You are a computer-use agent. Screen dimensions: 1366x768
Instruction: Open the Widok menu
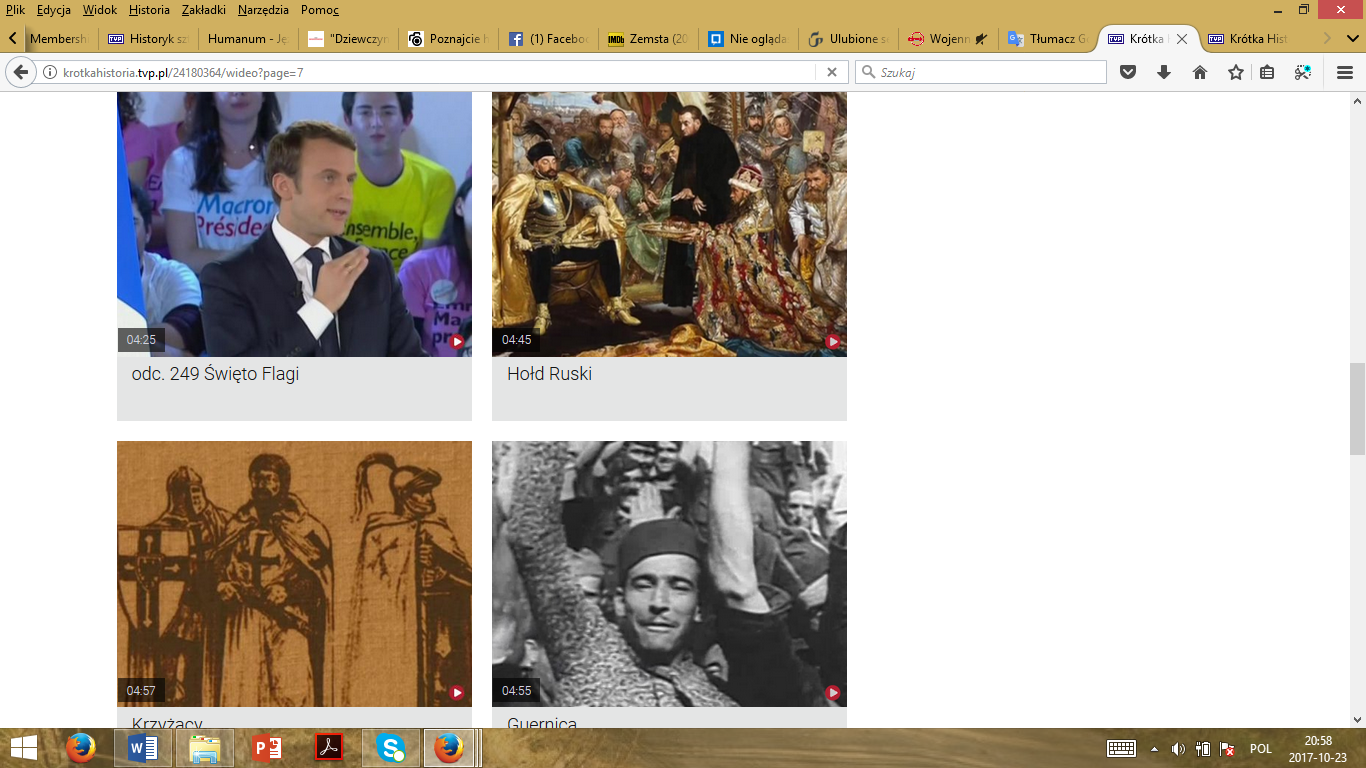click(100, 10)
